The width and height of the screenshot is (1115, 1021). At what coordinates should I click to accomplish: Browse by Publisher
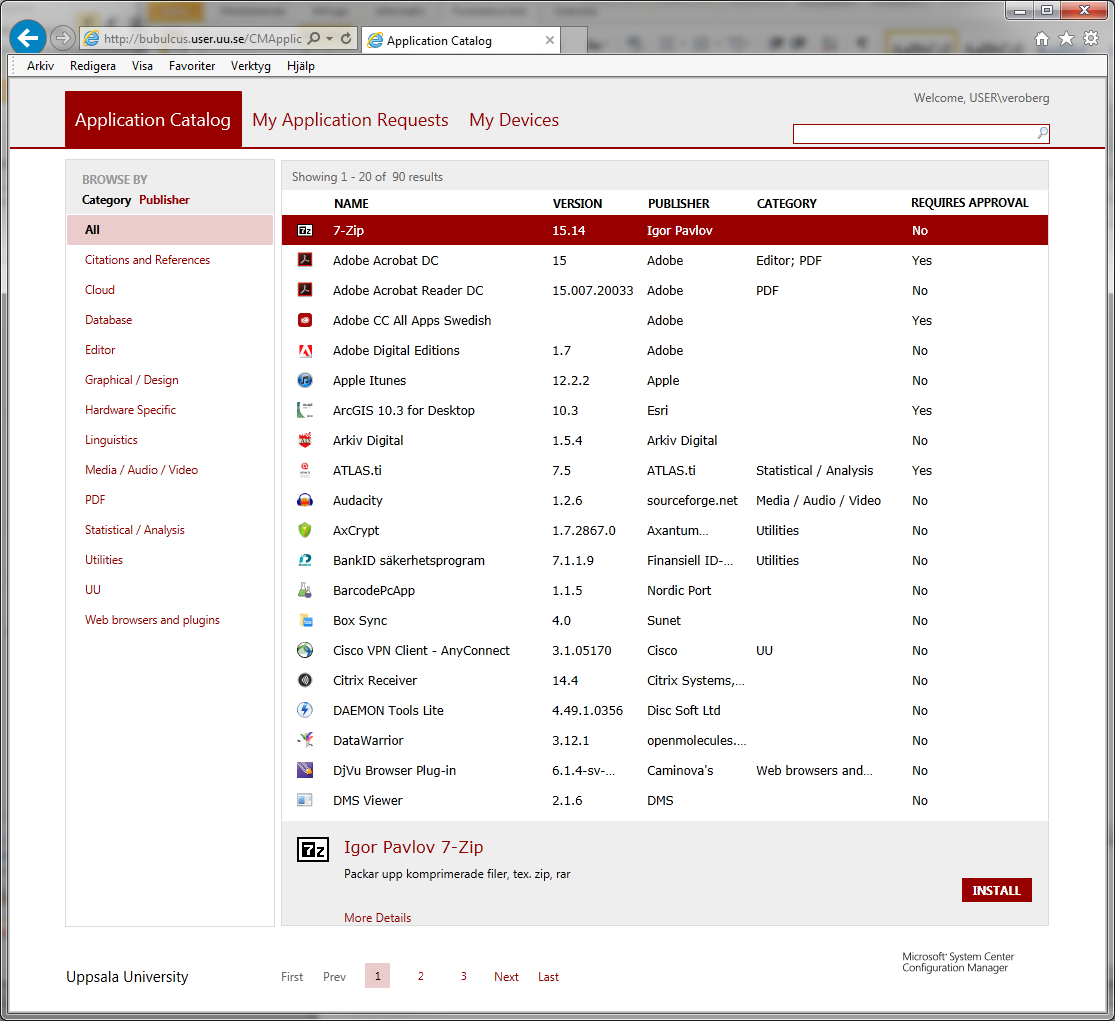[164, 200]
